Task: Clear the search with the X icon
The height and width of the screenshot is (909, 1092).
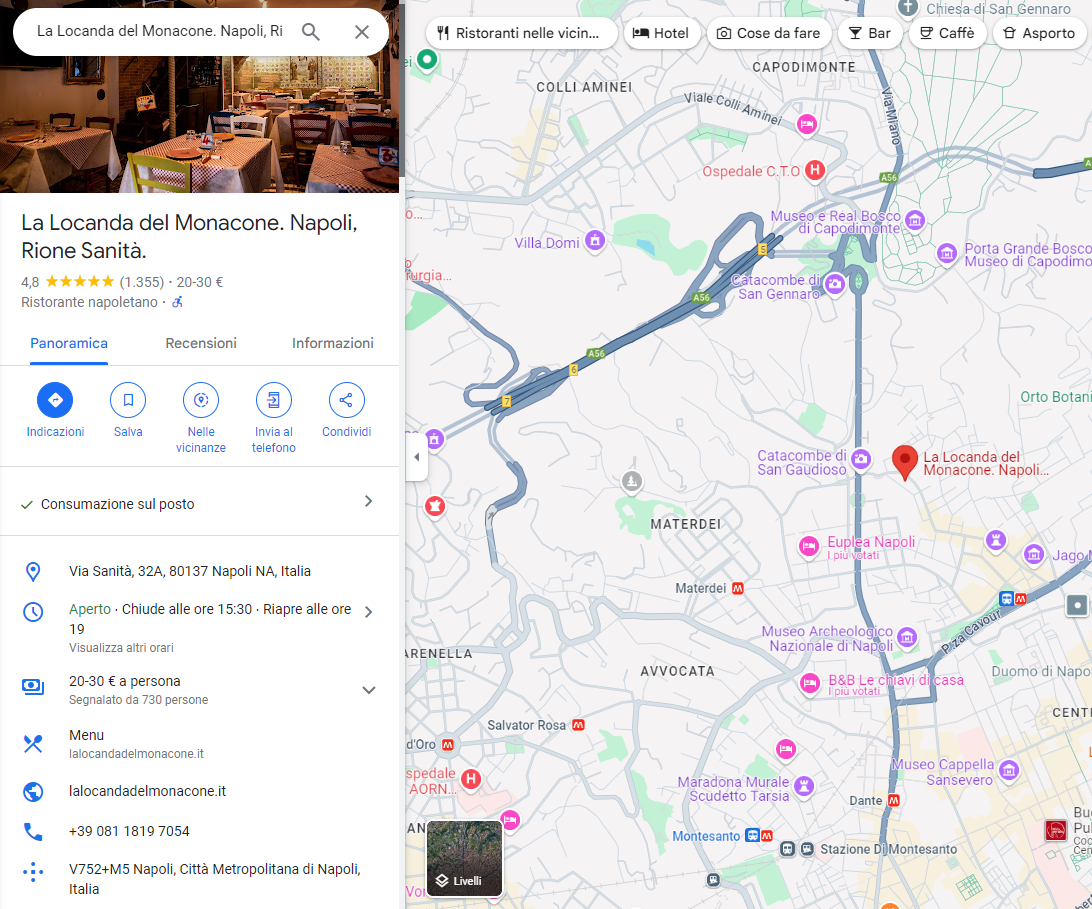Action: pyautogui.click(x=362, y=31)
